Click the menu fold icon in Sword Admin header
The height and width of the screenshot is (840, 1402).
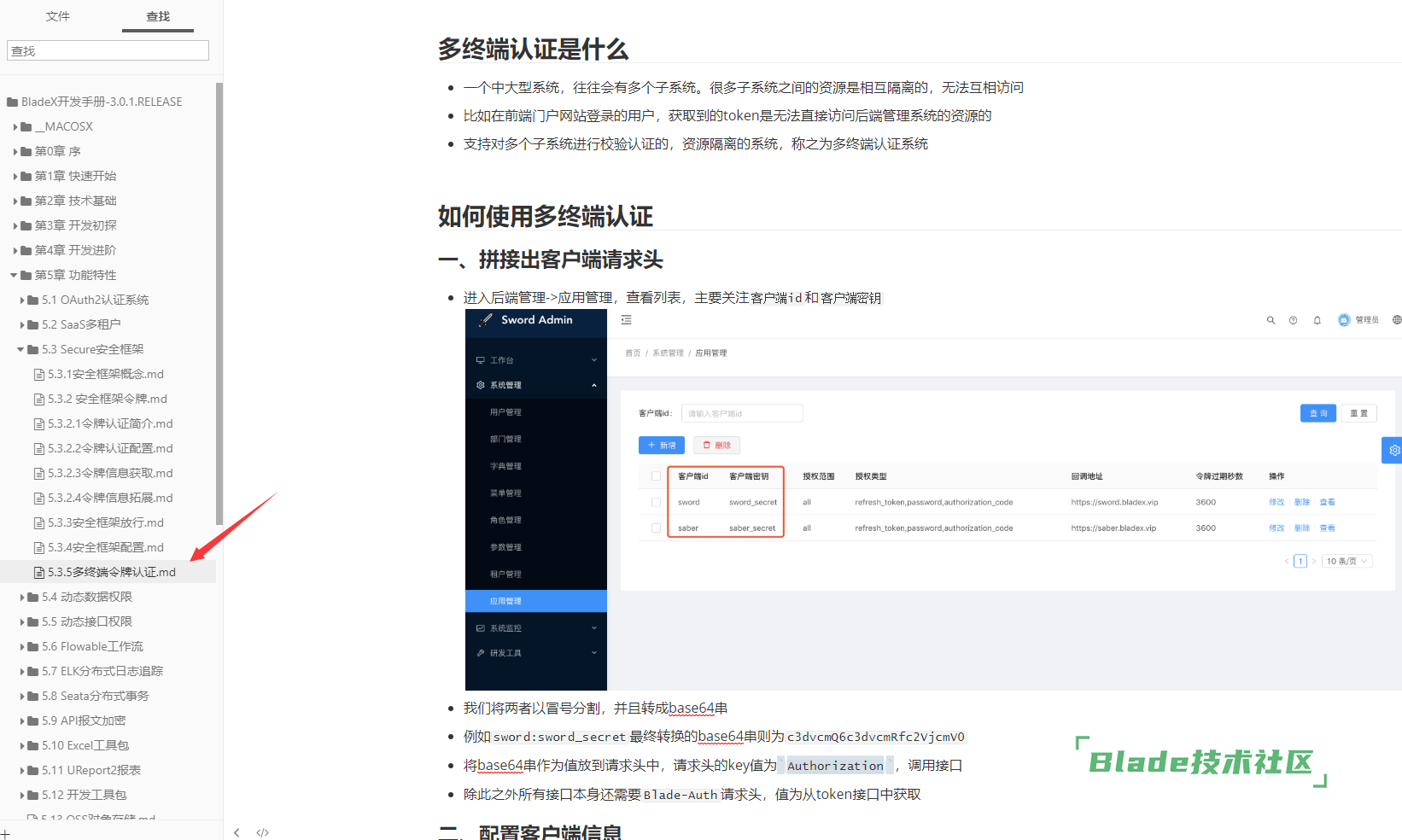(626, 320)
